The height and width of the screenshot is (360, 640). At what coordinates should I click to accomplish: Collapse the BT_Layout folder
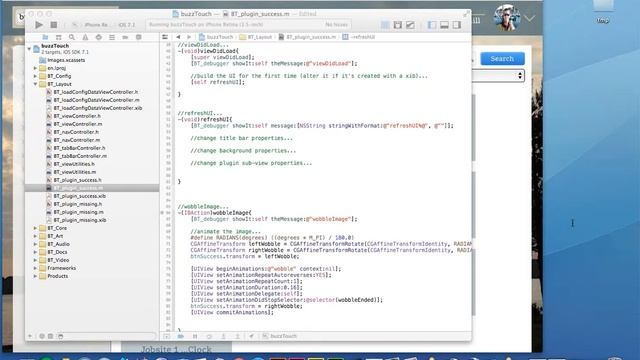coord(36,84)
